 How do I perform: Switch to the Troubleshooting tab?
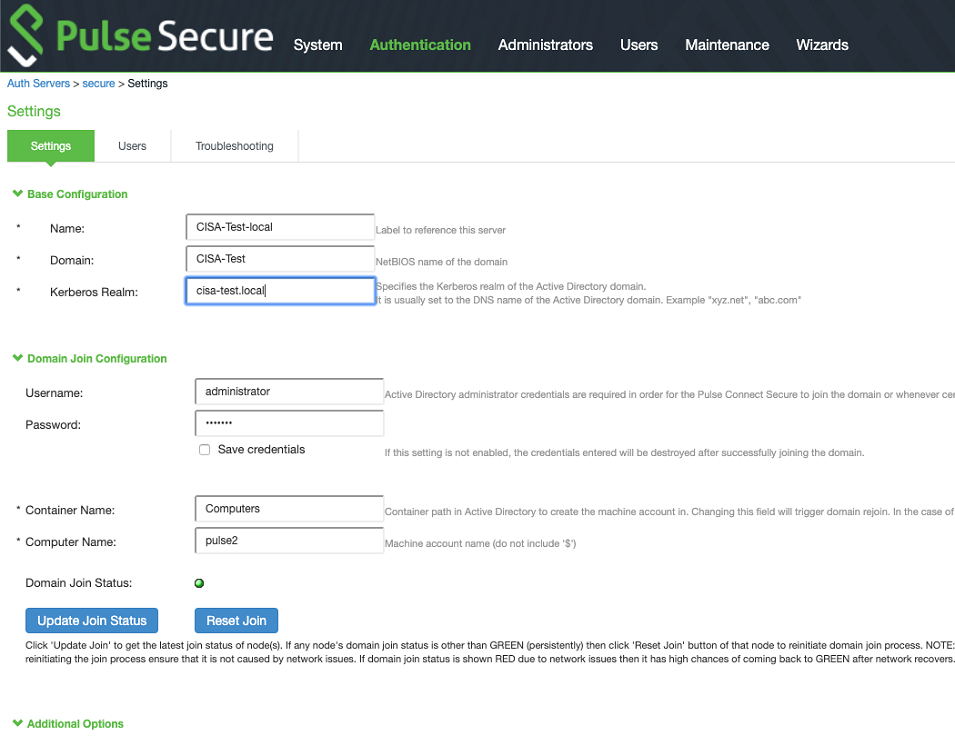pos(234,146)
